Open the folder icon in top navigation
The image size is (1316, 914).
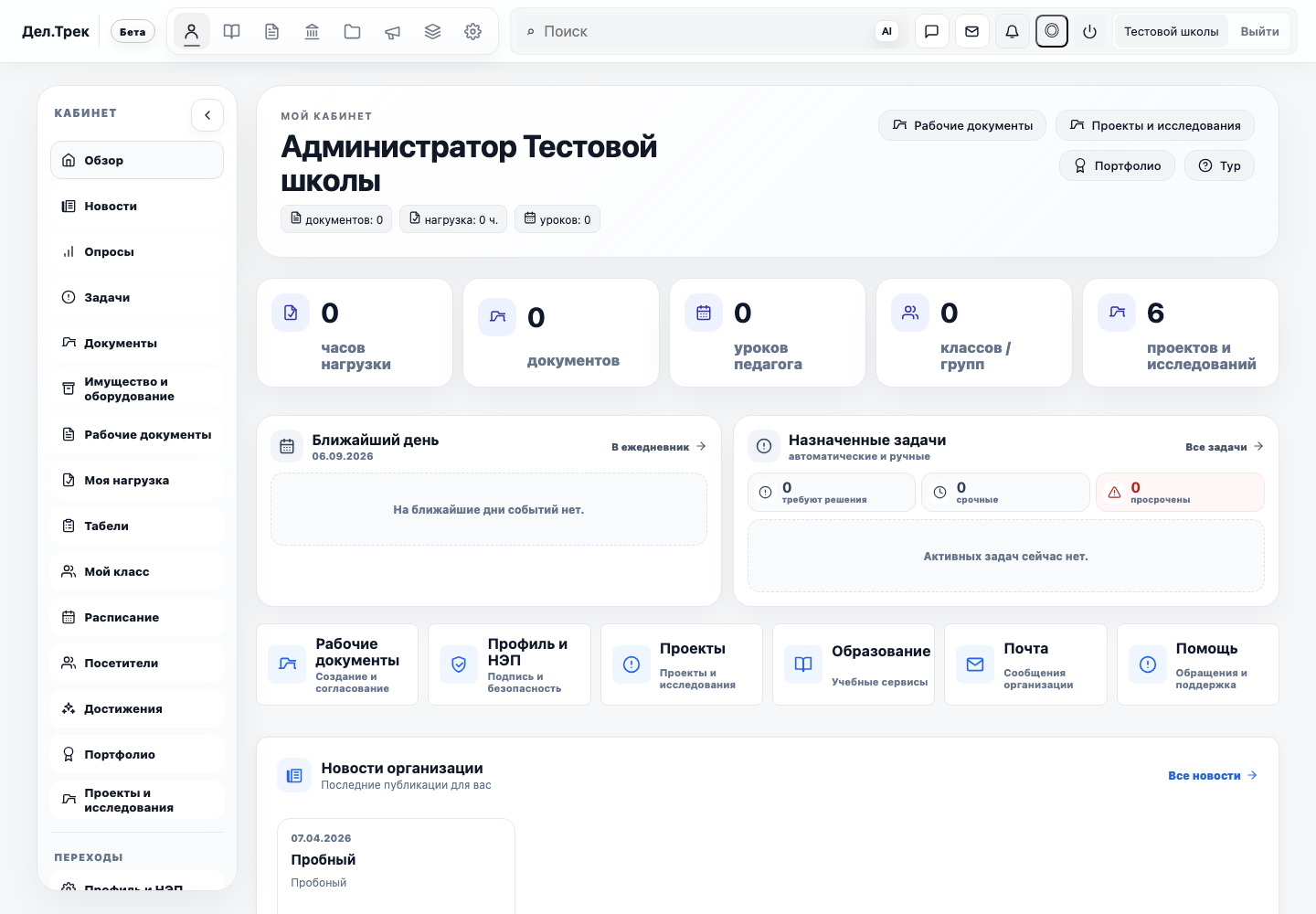click(353, 31)
